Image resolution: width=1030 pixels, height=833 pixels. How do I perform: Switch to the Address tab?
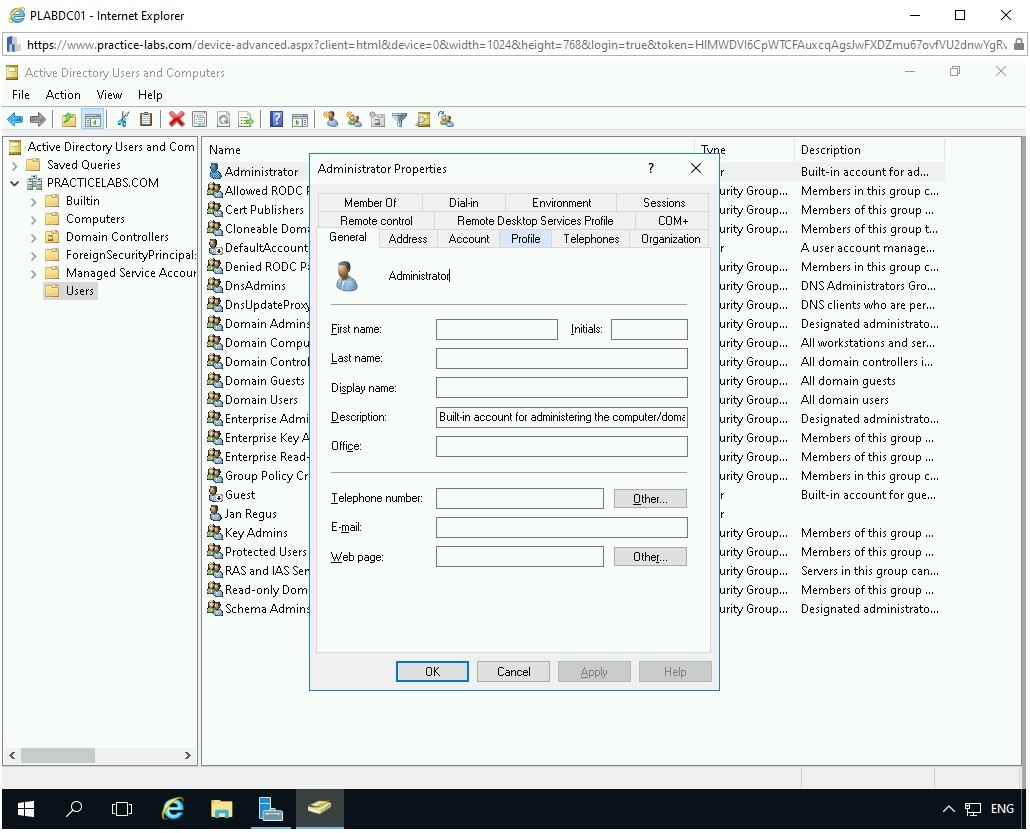(408, 239)
